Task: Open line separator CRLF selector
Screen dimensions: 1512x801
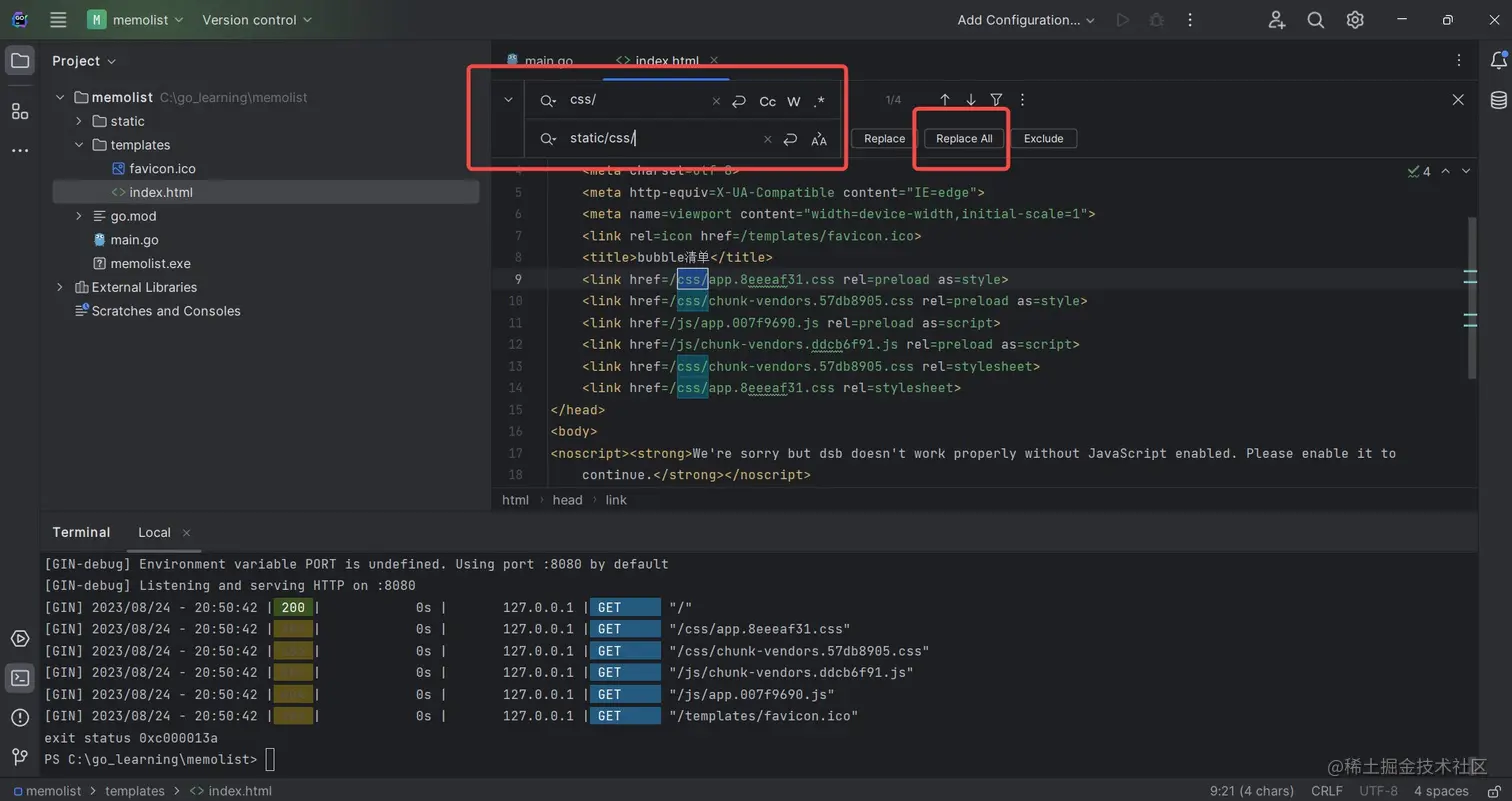Action: (1327, 791)
